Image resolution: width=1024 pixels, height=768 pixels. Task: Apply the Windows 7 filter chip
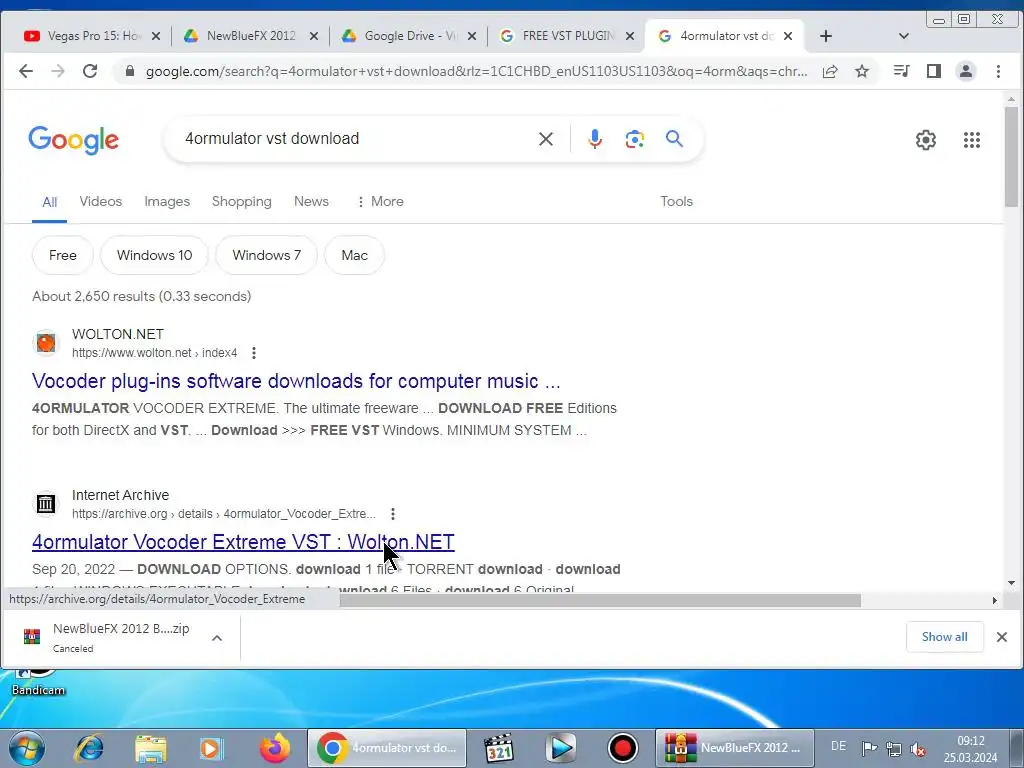click(266, 255)
